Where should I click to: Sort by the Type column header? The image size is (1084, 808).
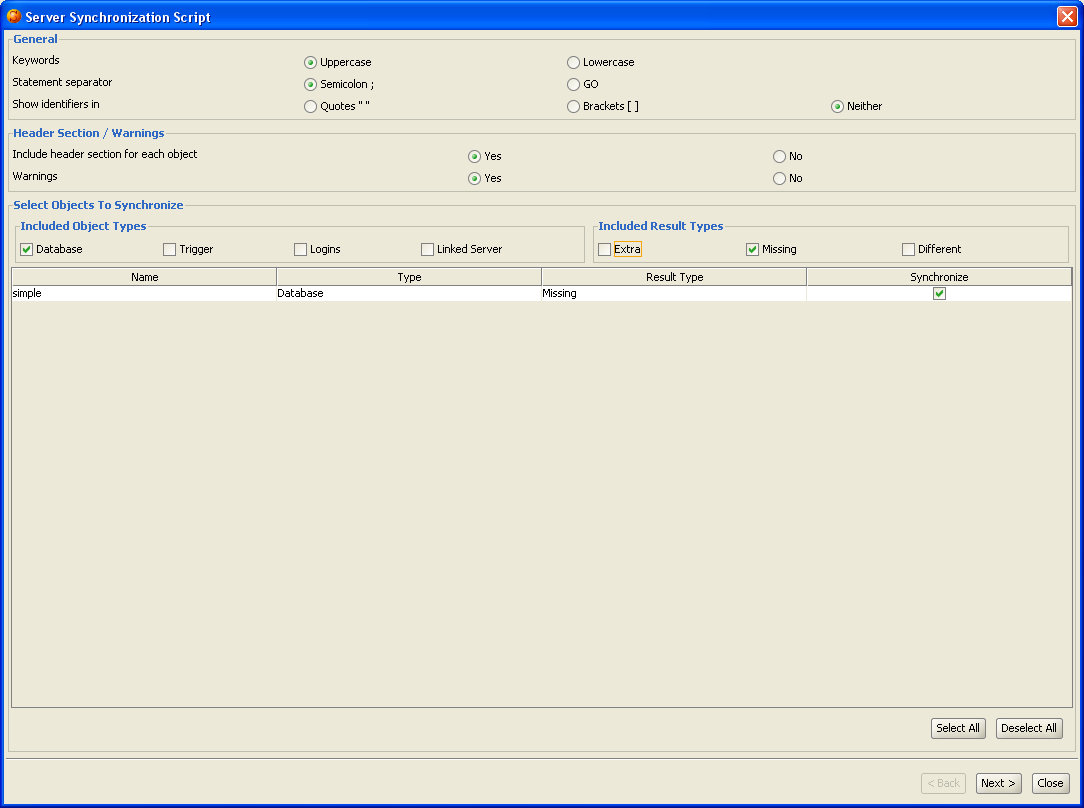pyautogui.click(x=409, y=277)
